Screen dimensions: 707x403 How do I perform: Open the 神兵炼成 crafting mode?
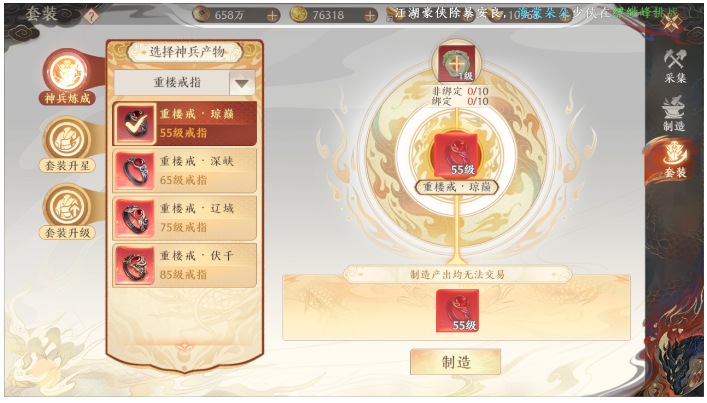(x=68, y=78)
